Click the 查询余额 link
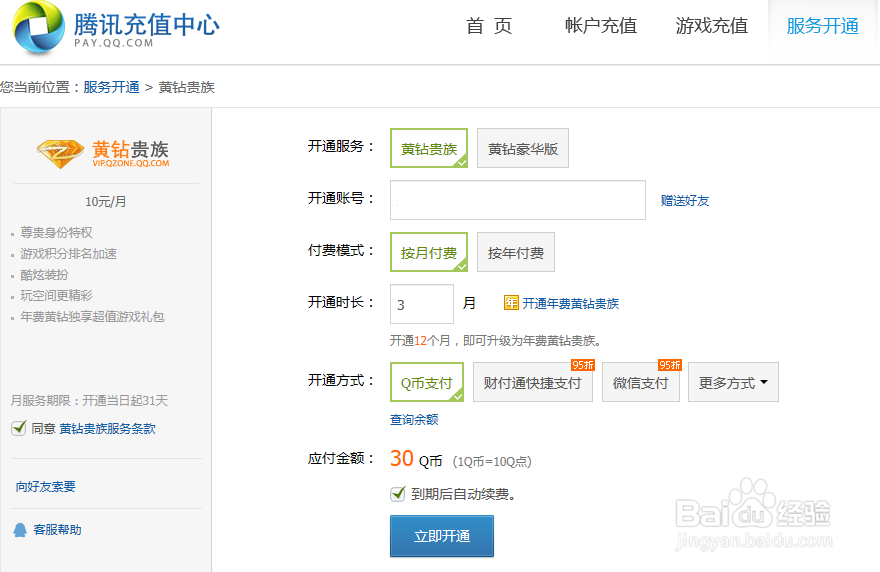The height and width of the screenshot is (572, 880). tap(414, 419)
